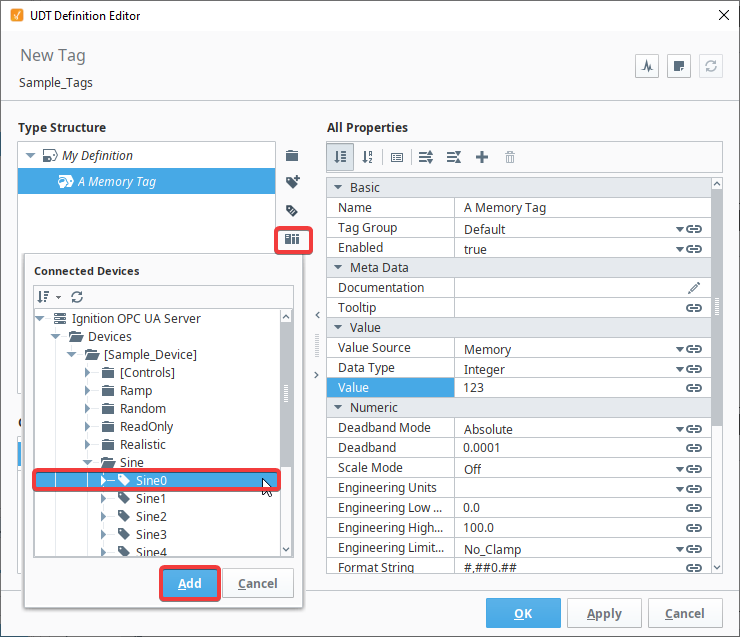Collapse the Numeric property section
Image resolution: width=740 pixels, height=637 pixels.
point(338,407)
